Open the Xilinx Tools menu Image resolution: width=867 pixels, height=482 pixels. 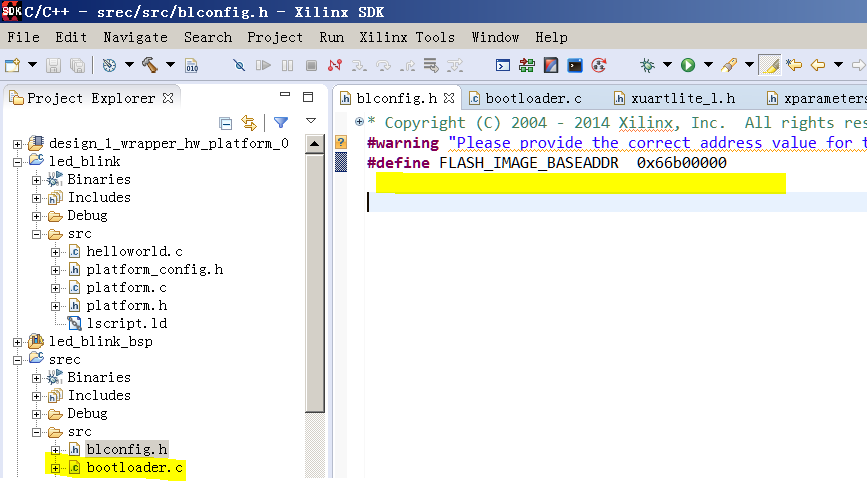click(x=407, y=37)
